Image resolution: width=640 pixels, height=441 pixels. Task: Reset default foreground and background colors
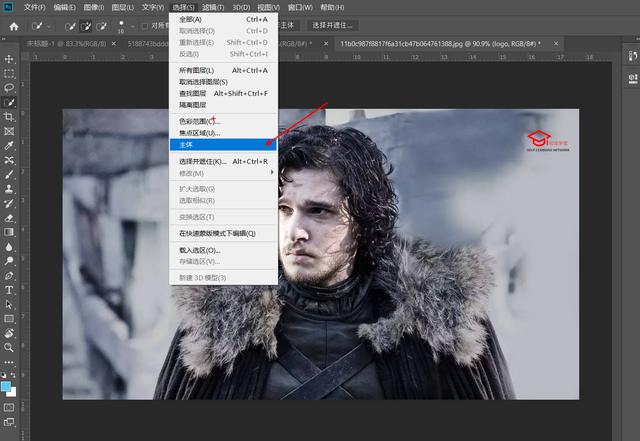click(x=4, y=375)
